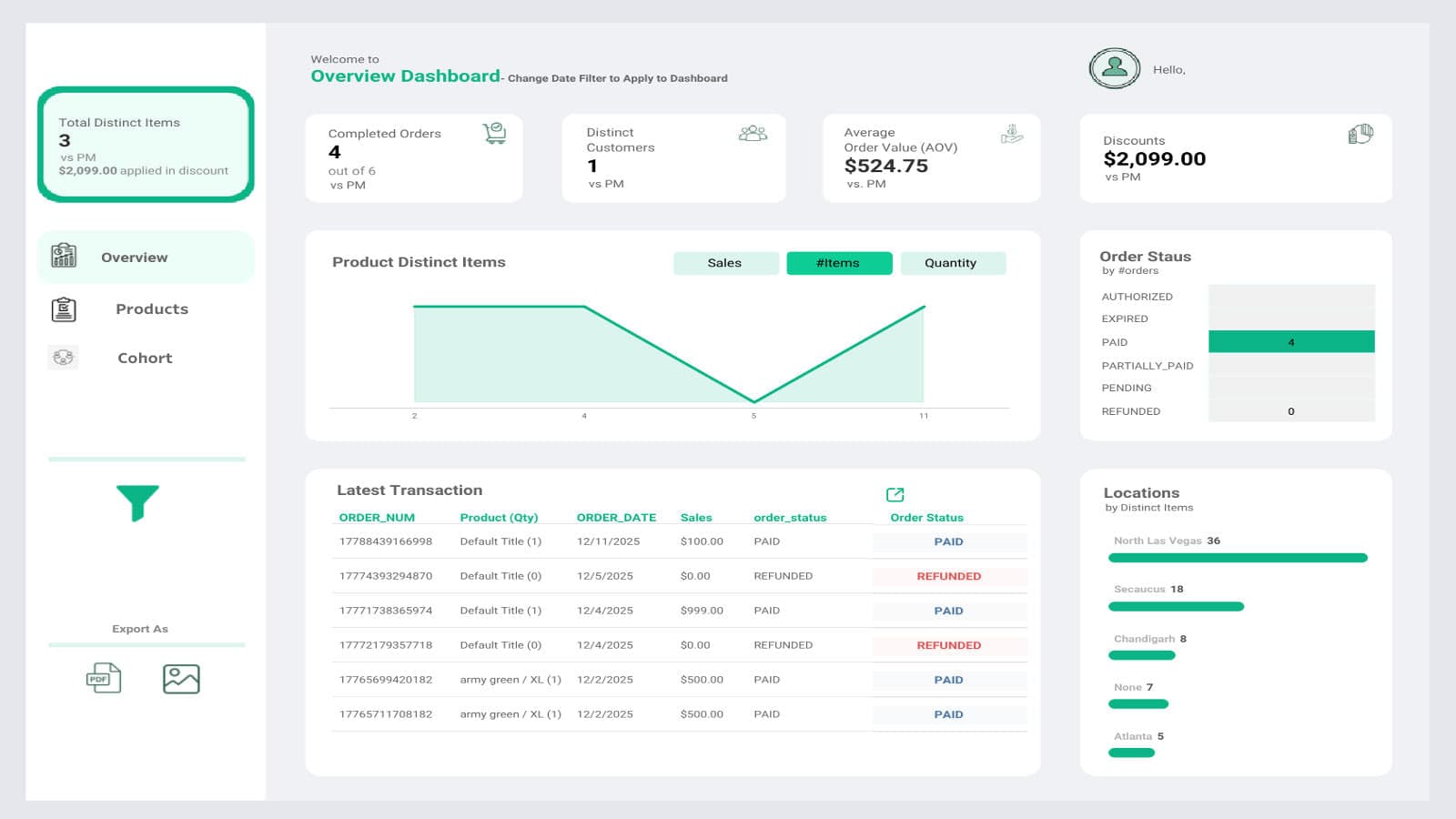Click the Discounts card icon
This screenshot has height=819, width=1456.
coord(1360,134)
